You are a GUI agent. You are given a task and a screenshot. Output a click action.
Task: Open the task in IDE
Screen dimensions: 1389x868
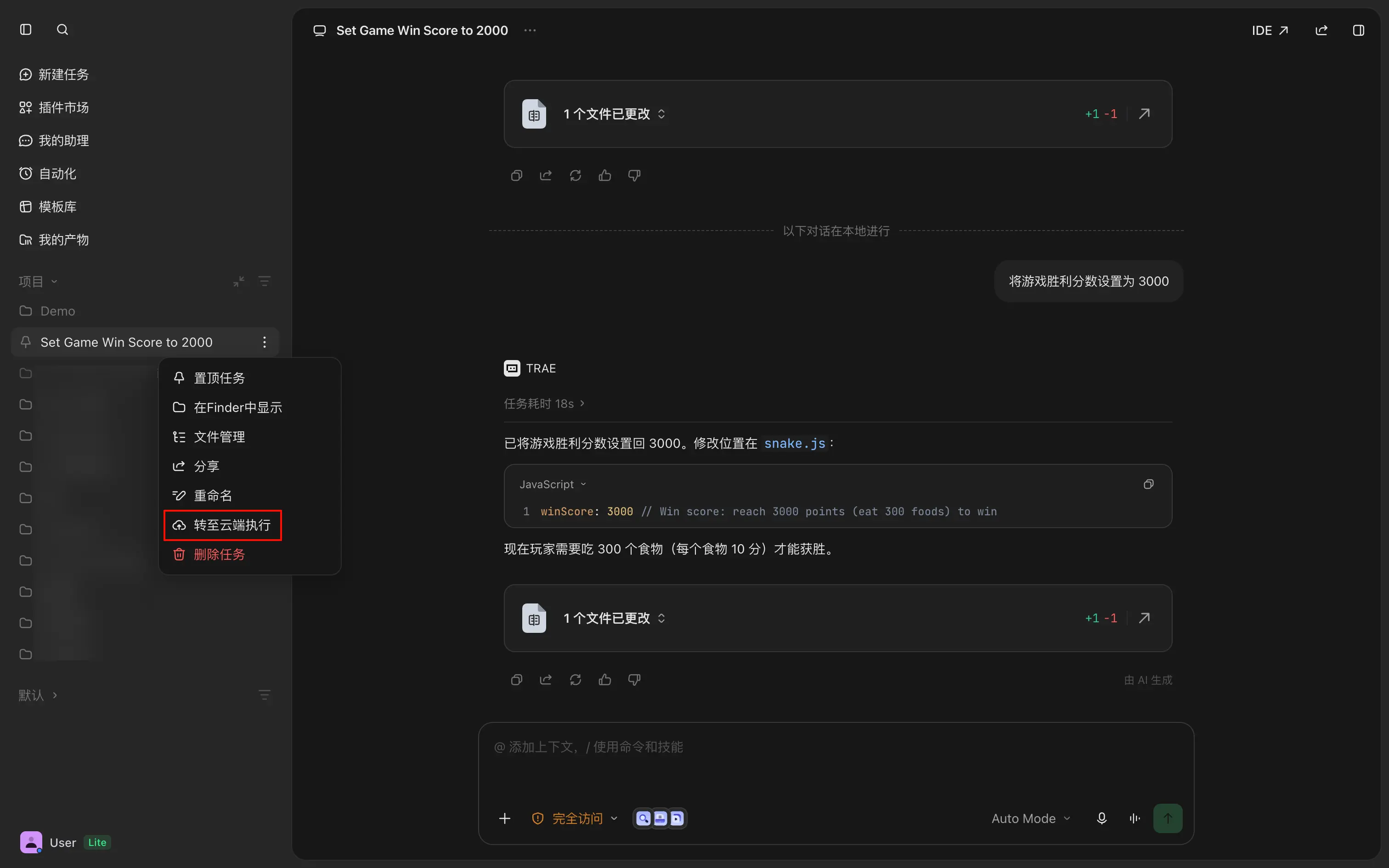[x=1270, y=30]
